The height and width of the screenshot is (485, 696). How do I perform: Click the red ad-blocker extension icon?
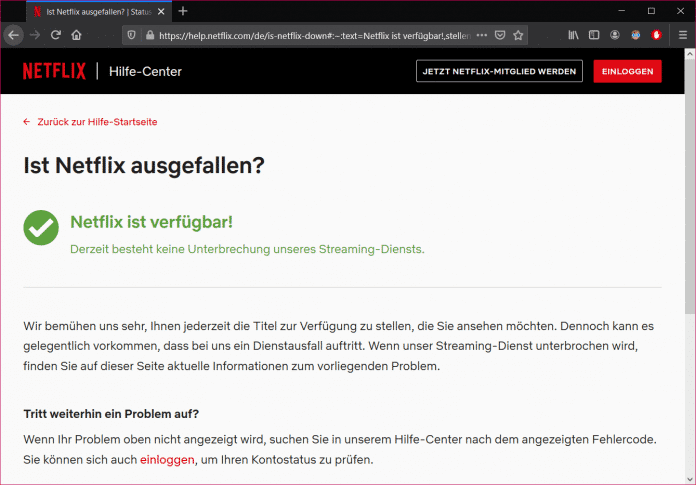click(657, 35)
